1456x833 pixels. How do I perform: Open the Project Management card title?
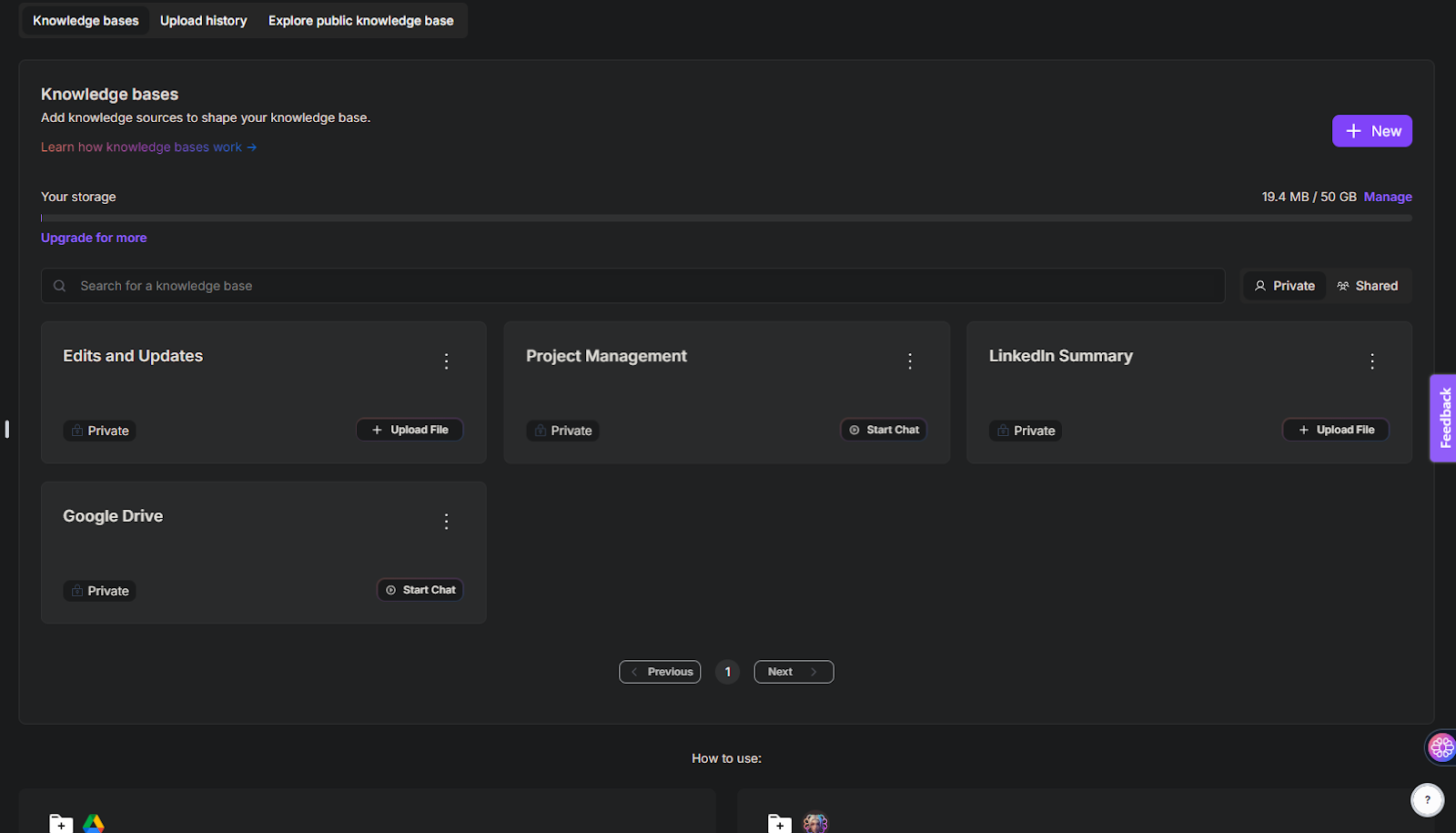coord(606,356)
